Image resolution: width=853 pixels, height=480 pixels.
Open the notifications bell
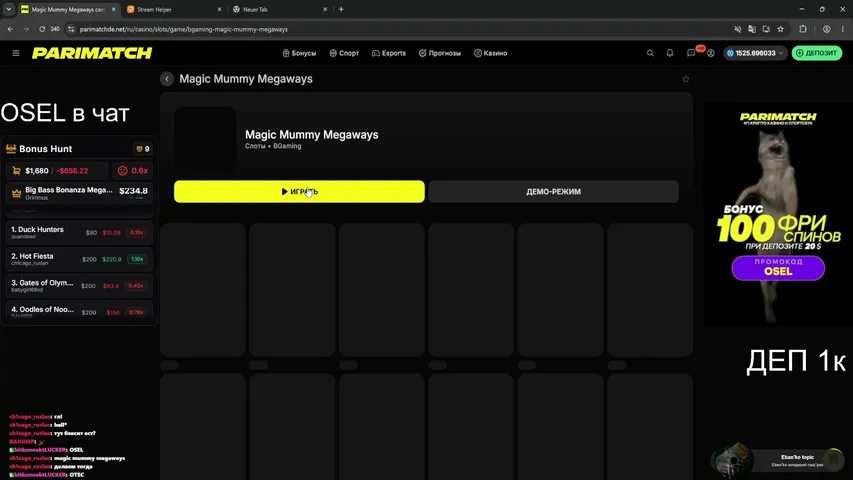(670, 53)
